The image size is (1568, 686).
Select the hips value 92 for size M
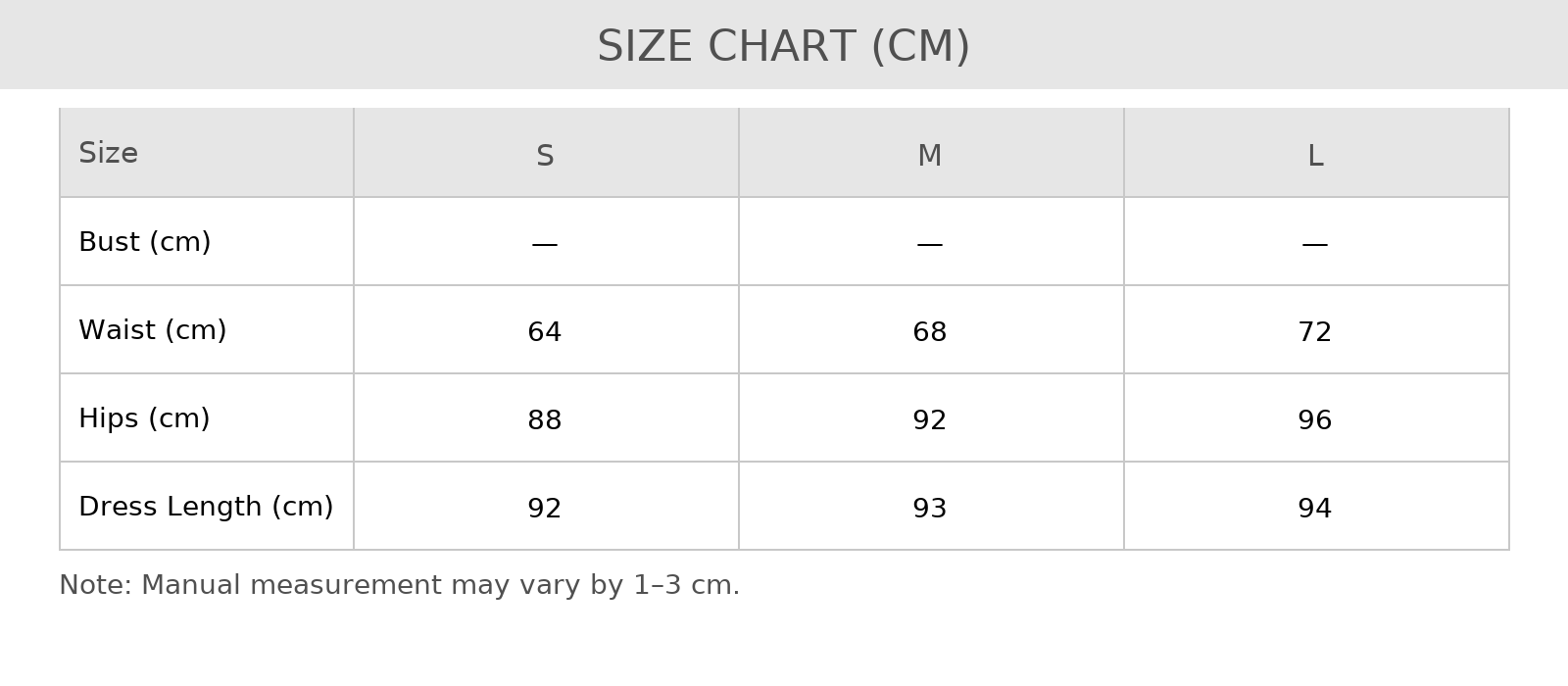pyautogui.click(x=930, y=420)
